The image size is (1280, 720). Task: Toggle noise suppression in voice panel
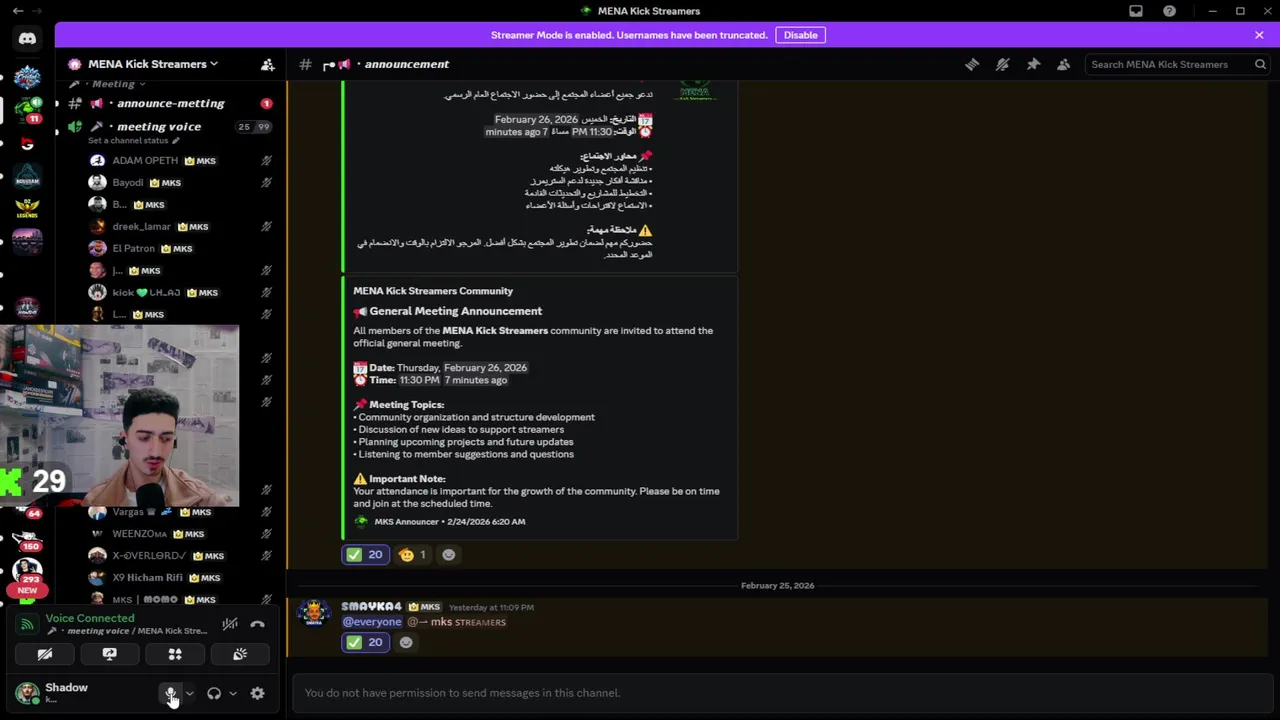point(230,624)
